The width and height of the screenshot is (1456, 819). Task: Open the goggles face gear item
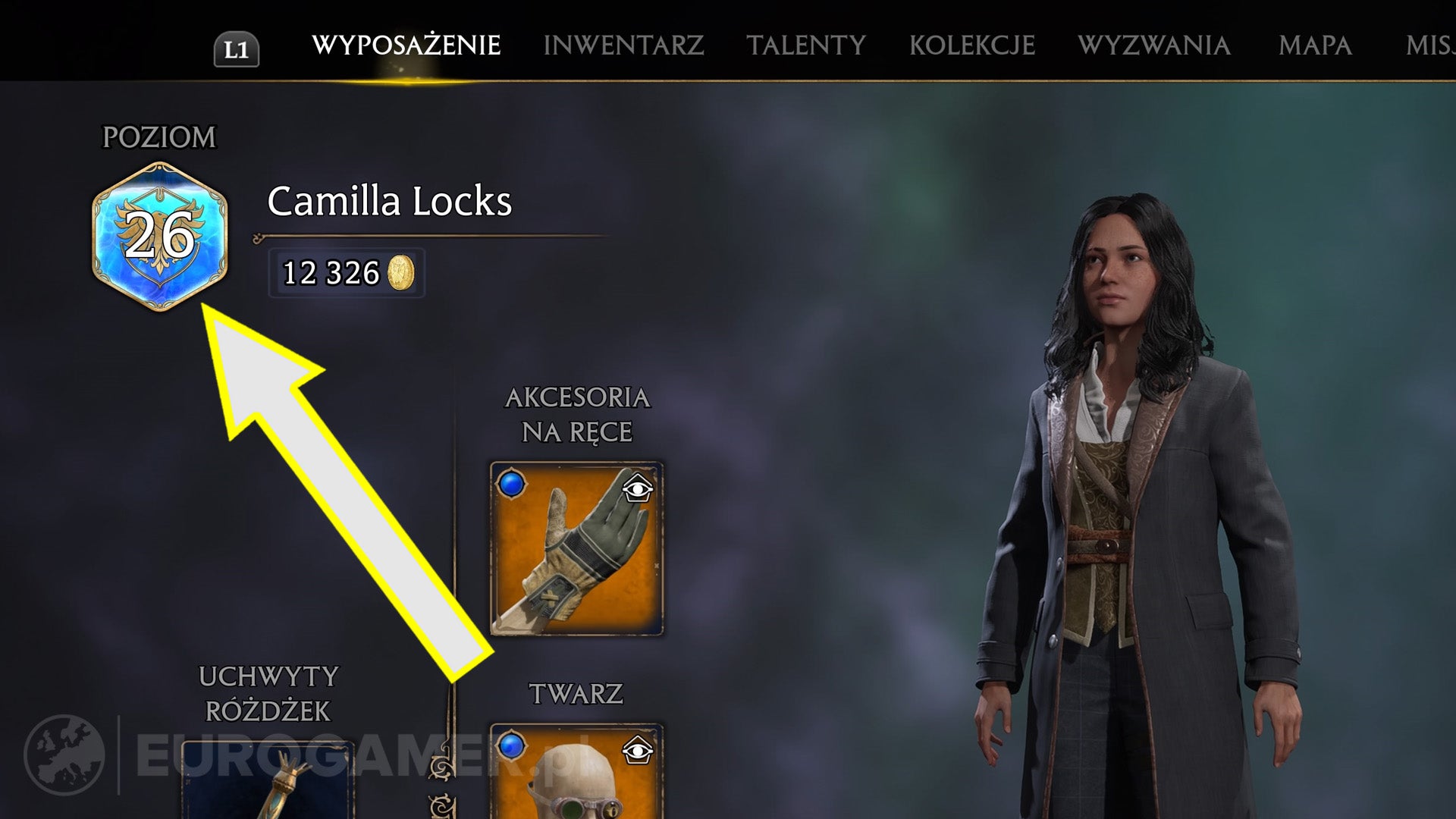point(576,770)
